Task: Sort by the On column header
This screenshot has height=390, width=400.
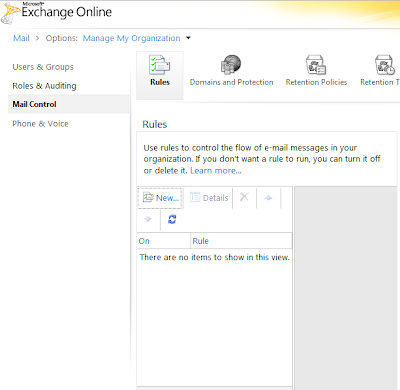Action: tap(164, 241)
